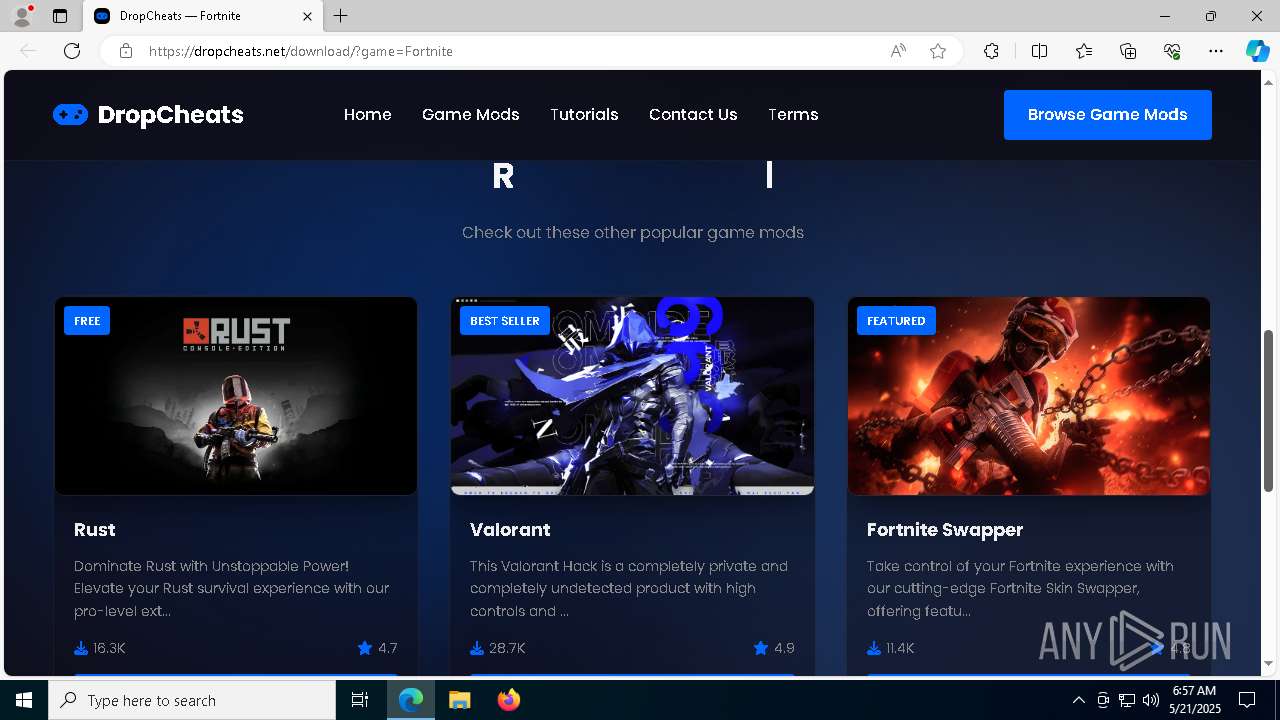Open File Explorer from the taskbar
The height and width of the screenshot is (720, 1280).
[x=459, y=700]
